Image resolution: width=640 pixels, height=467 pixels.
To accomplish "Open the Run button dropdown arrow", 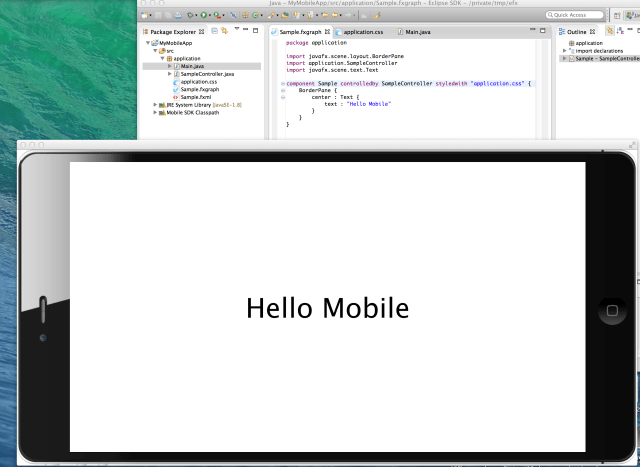I will 210,16.
